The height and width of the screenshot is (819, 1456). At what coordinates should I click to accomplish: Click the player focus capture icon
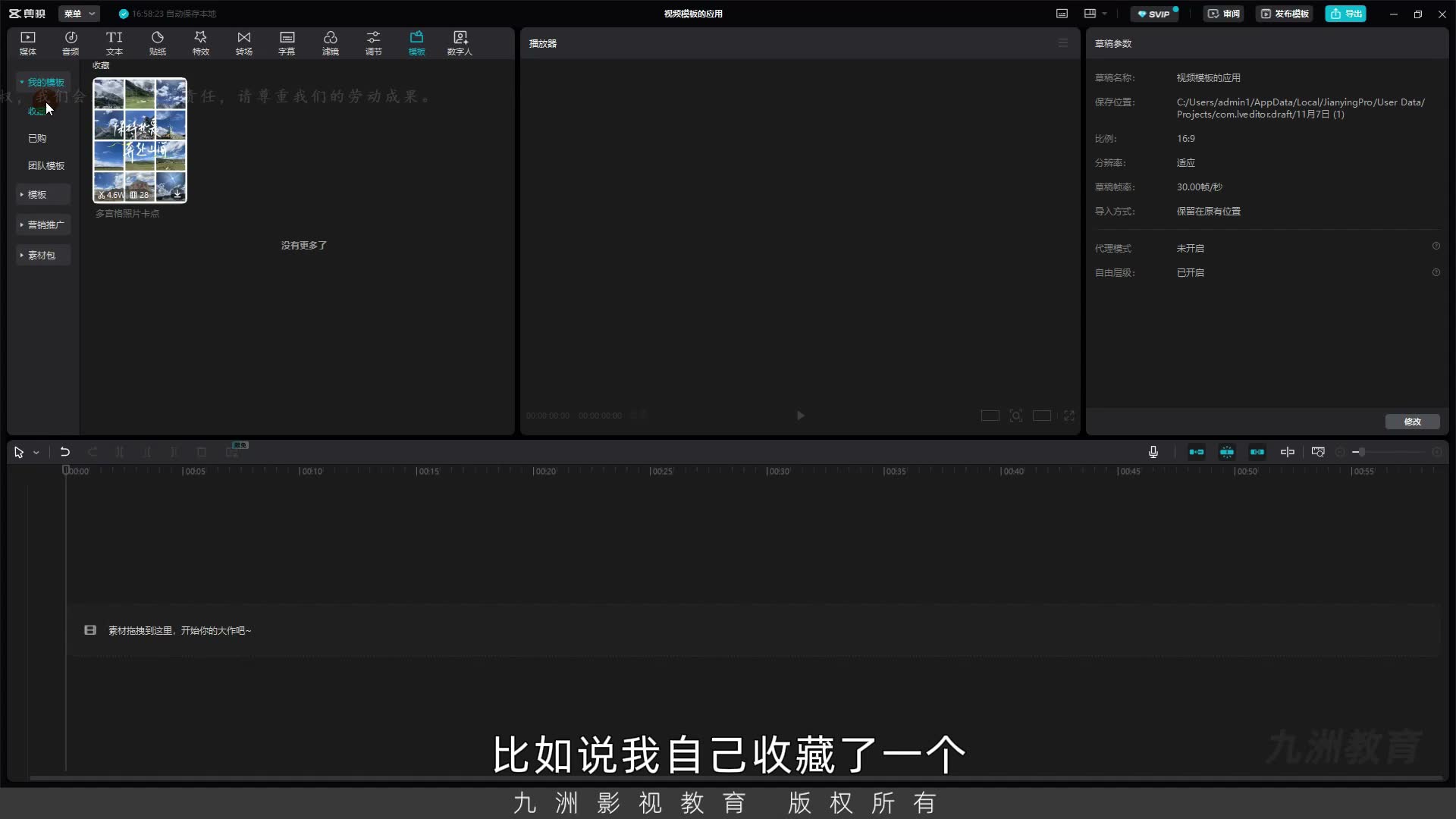pyautogui.click(x=1016, y=416)
